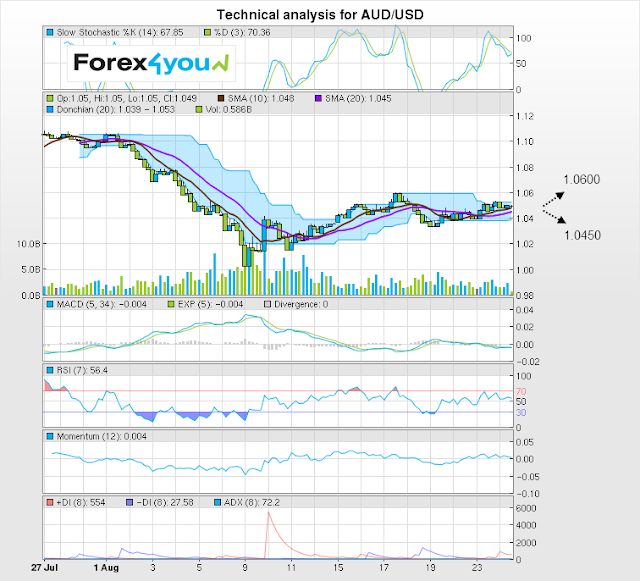Click the '23' date axis label
The image size is (640, 581).
coord(477,568)
